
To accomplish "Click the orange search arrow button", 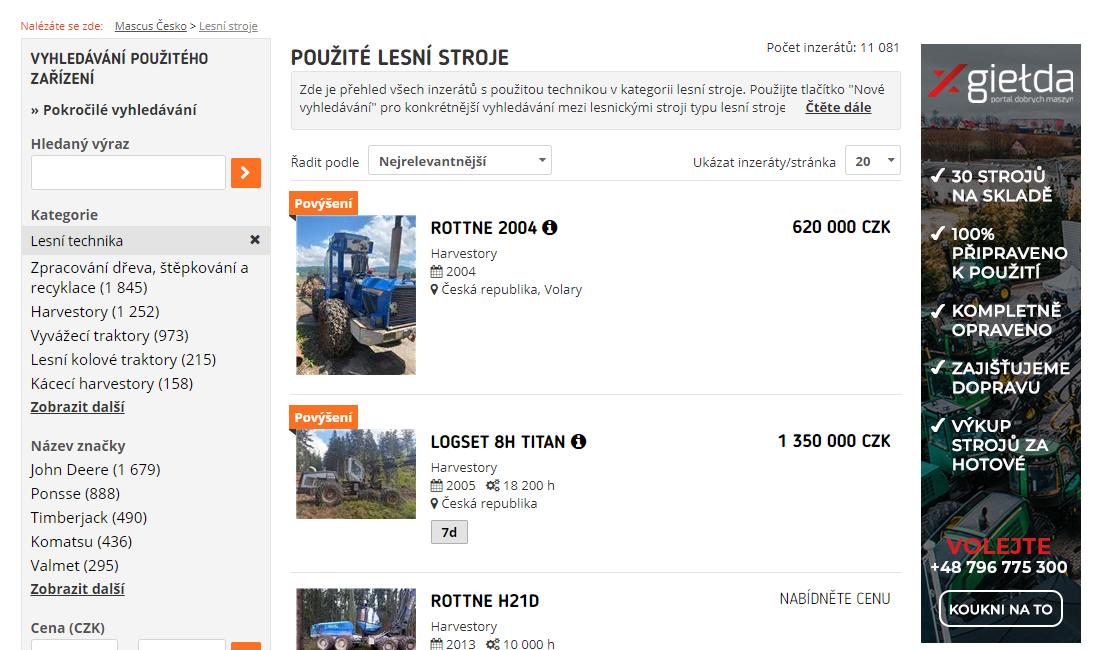I will point(246,173).
